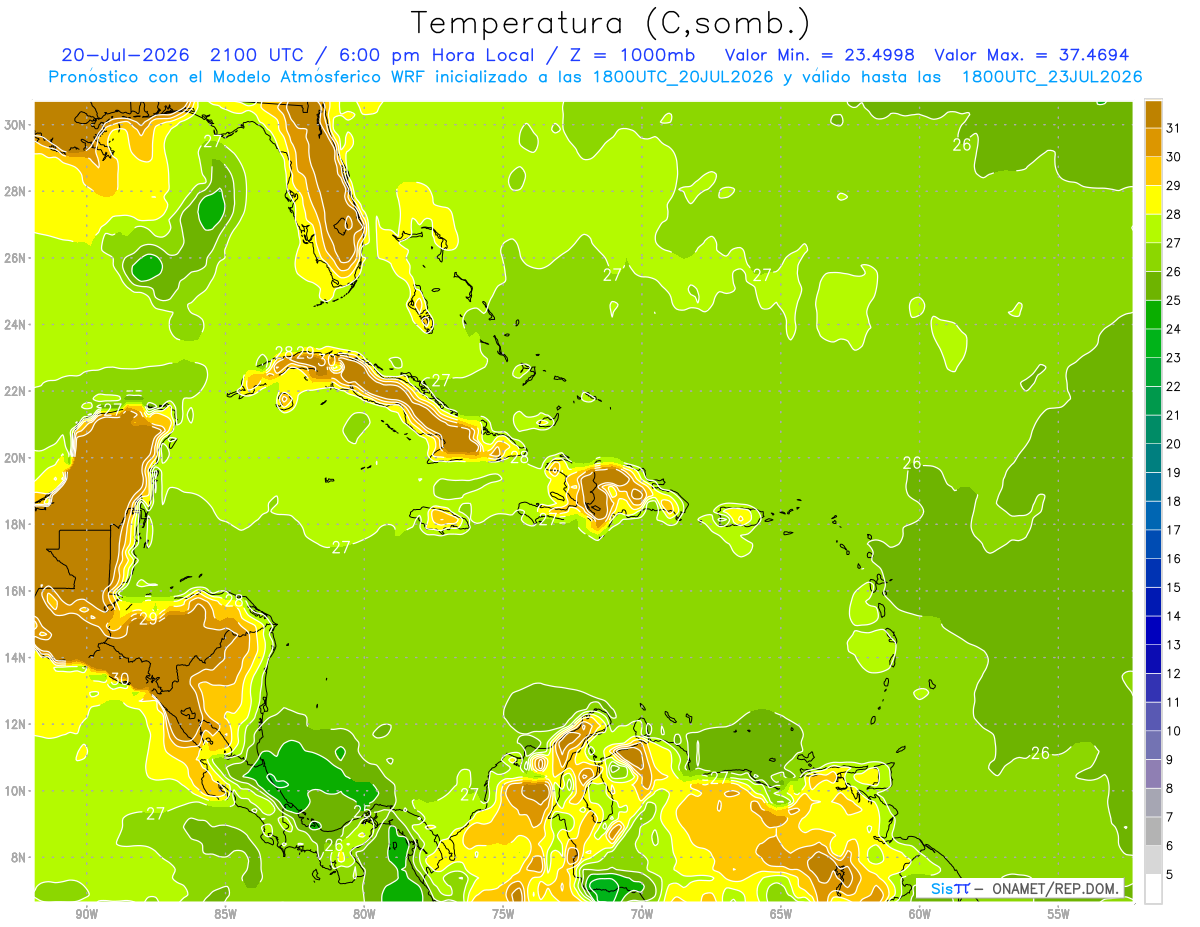Click the "ONAMET/REP.DOM." credit label
Screen dimensions: 1200x927
(1056, 888)
